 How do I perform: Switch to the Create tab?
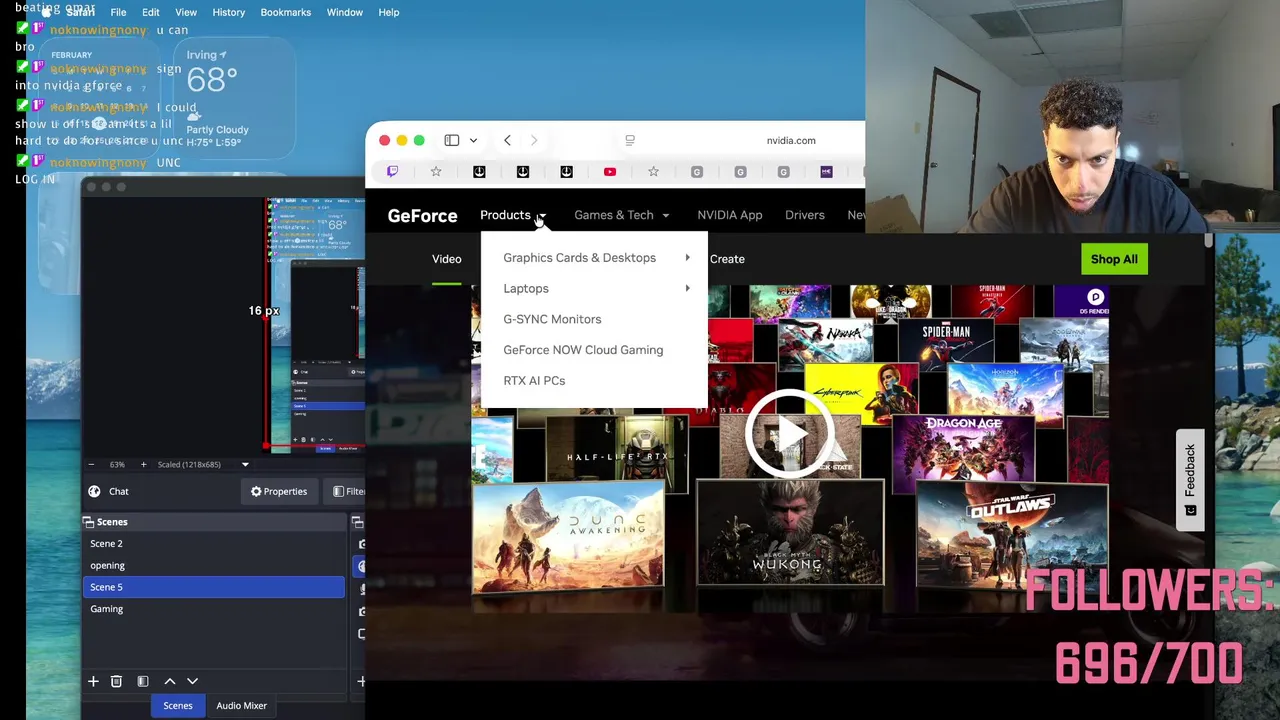[727, 259]
